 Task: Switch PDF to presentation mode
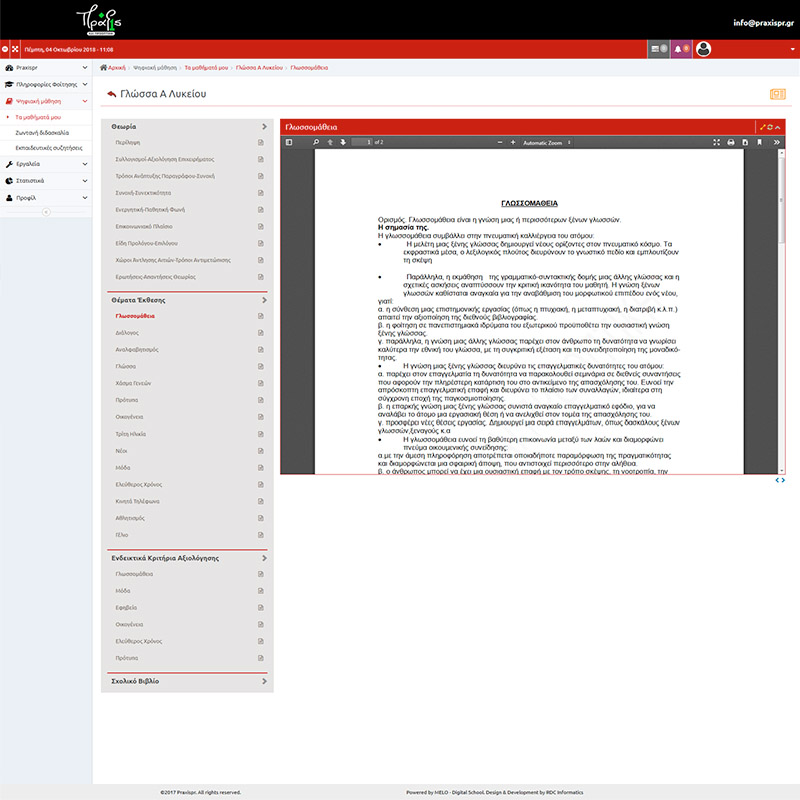pyautogui.click(x=717, y=143)
